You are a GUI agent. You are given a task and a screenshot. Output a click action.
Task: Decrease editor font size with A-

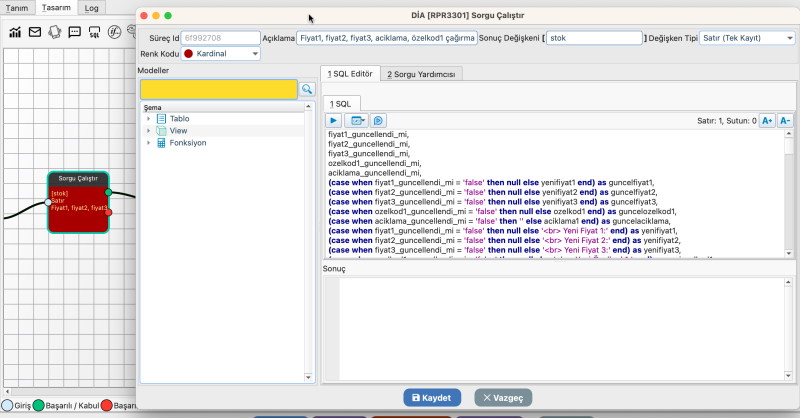pos(785,120)
